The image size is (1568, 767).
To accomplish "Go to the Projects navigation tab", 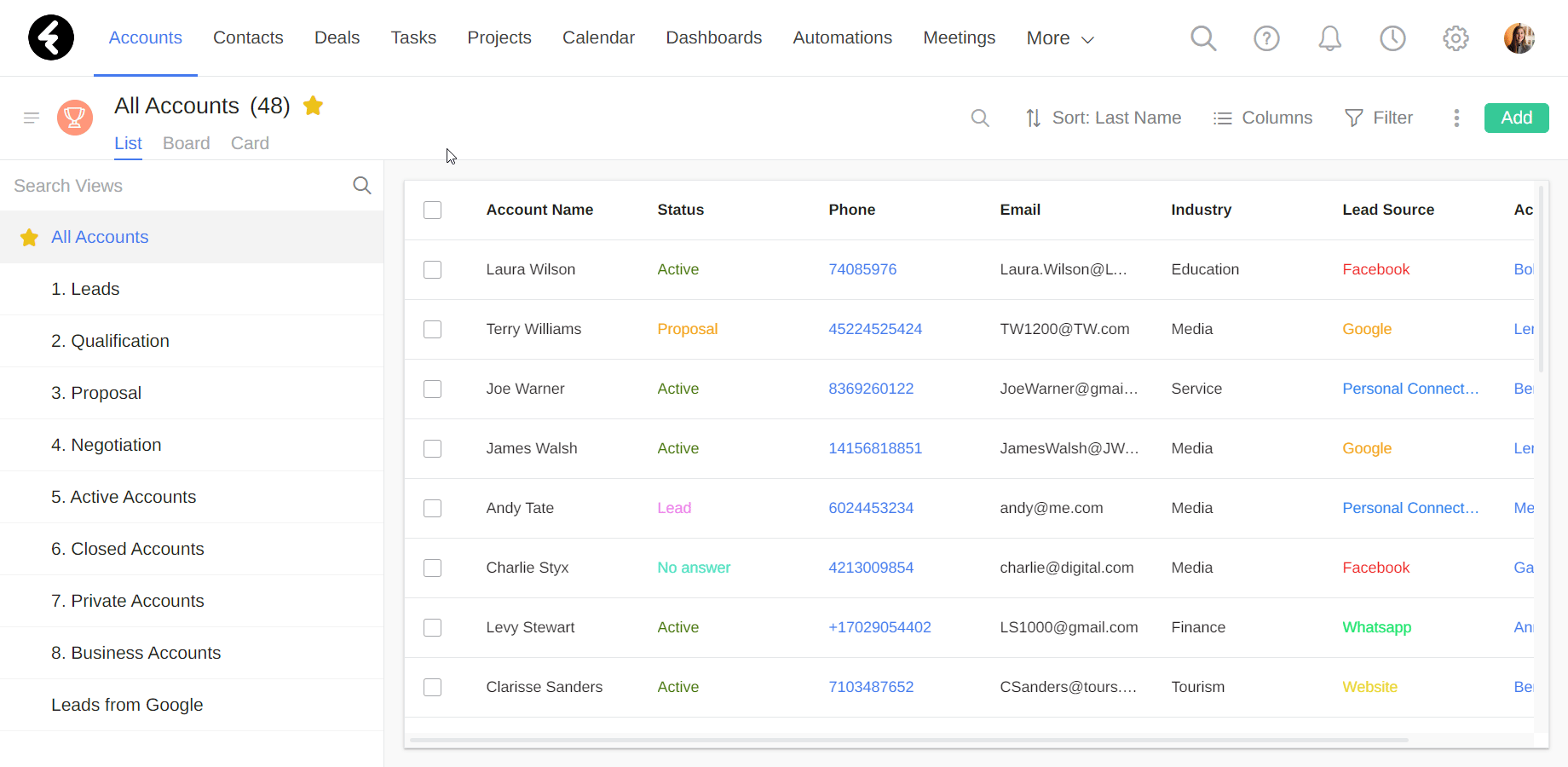I will point(499,37).
